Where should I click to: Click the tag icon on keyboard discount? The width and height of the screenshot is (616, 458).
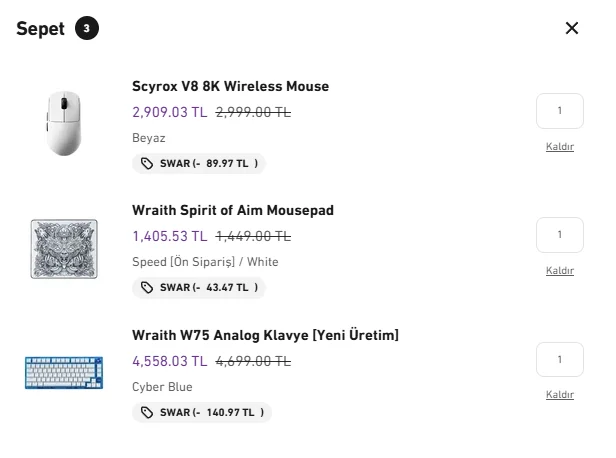pos(148,412)
